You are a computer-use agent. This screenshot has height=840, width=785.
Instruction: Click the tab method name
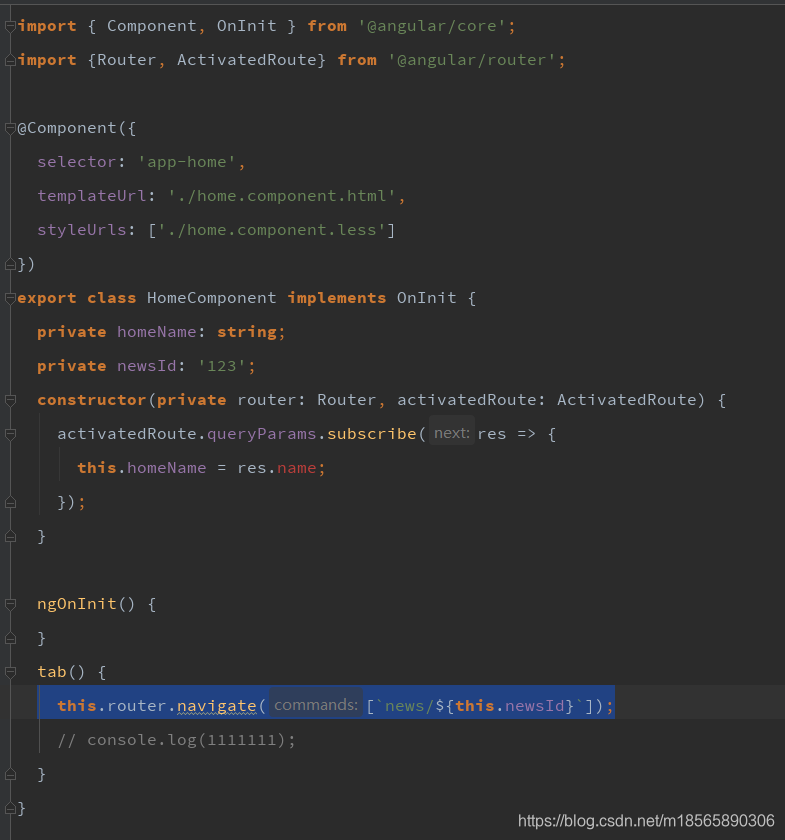51,672
